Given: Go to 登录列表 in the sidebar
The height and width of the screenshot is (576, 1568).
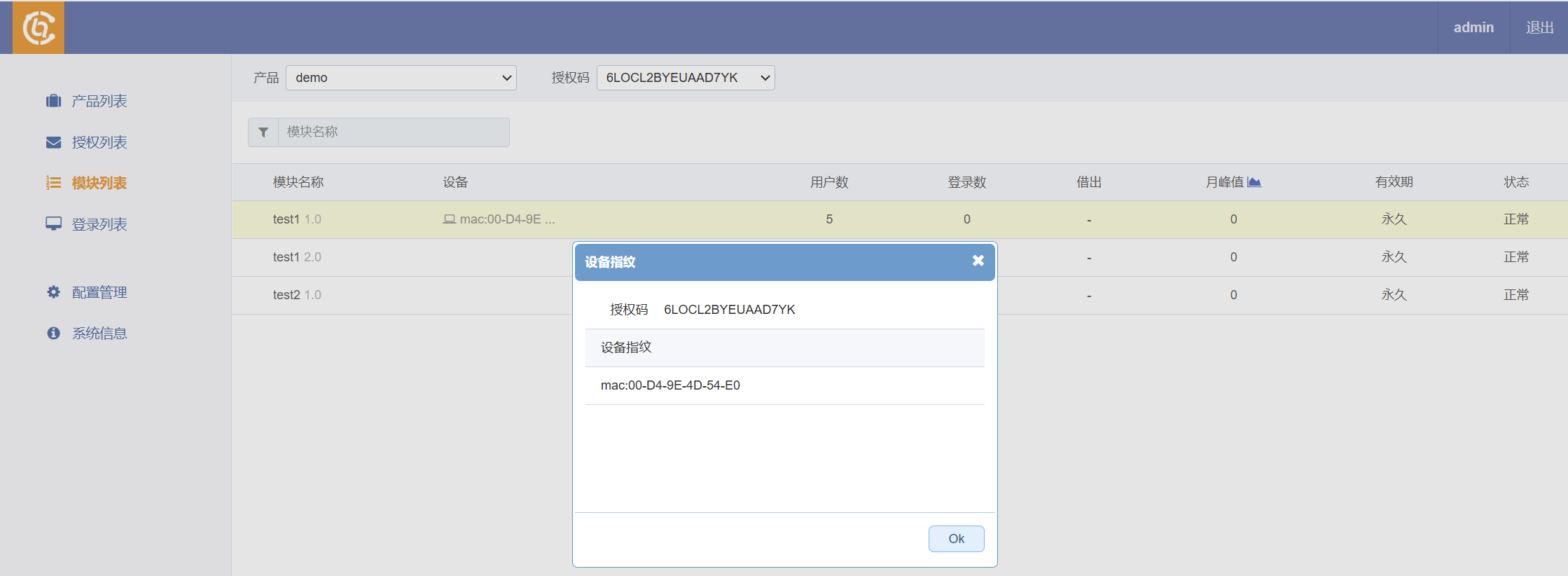Looking at the screenshot, I should point(99,224).
